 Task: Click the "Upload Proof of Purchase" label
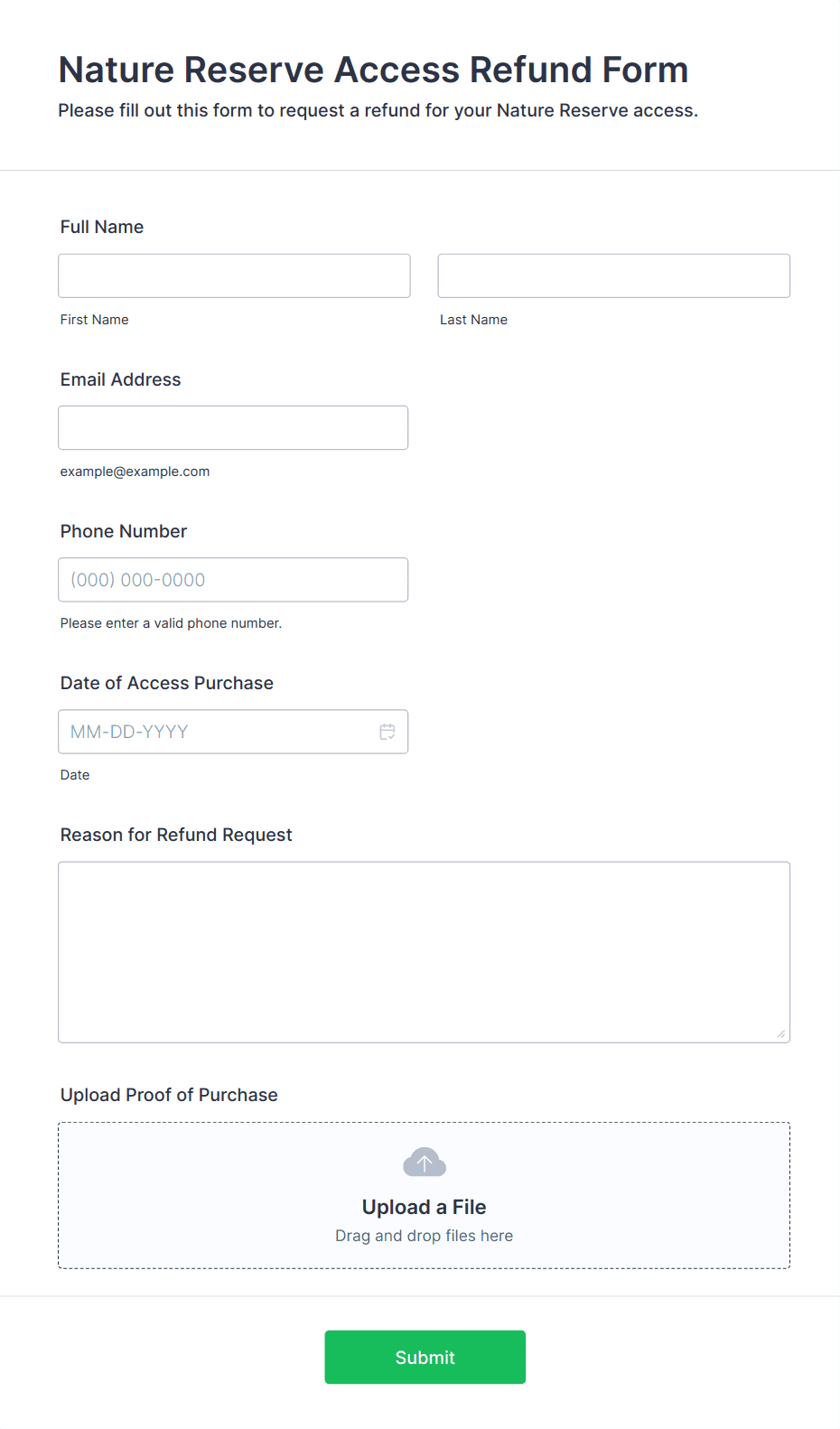coord(169,1095)
